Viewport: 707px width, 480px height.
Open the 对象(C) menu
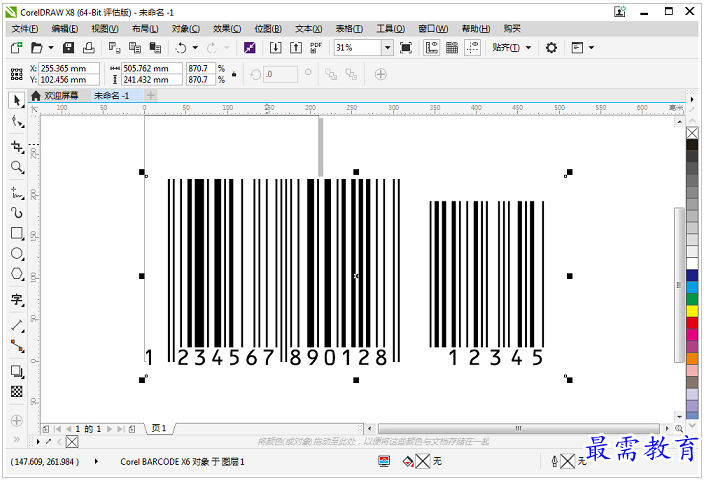coord(186,29)
